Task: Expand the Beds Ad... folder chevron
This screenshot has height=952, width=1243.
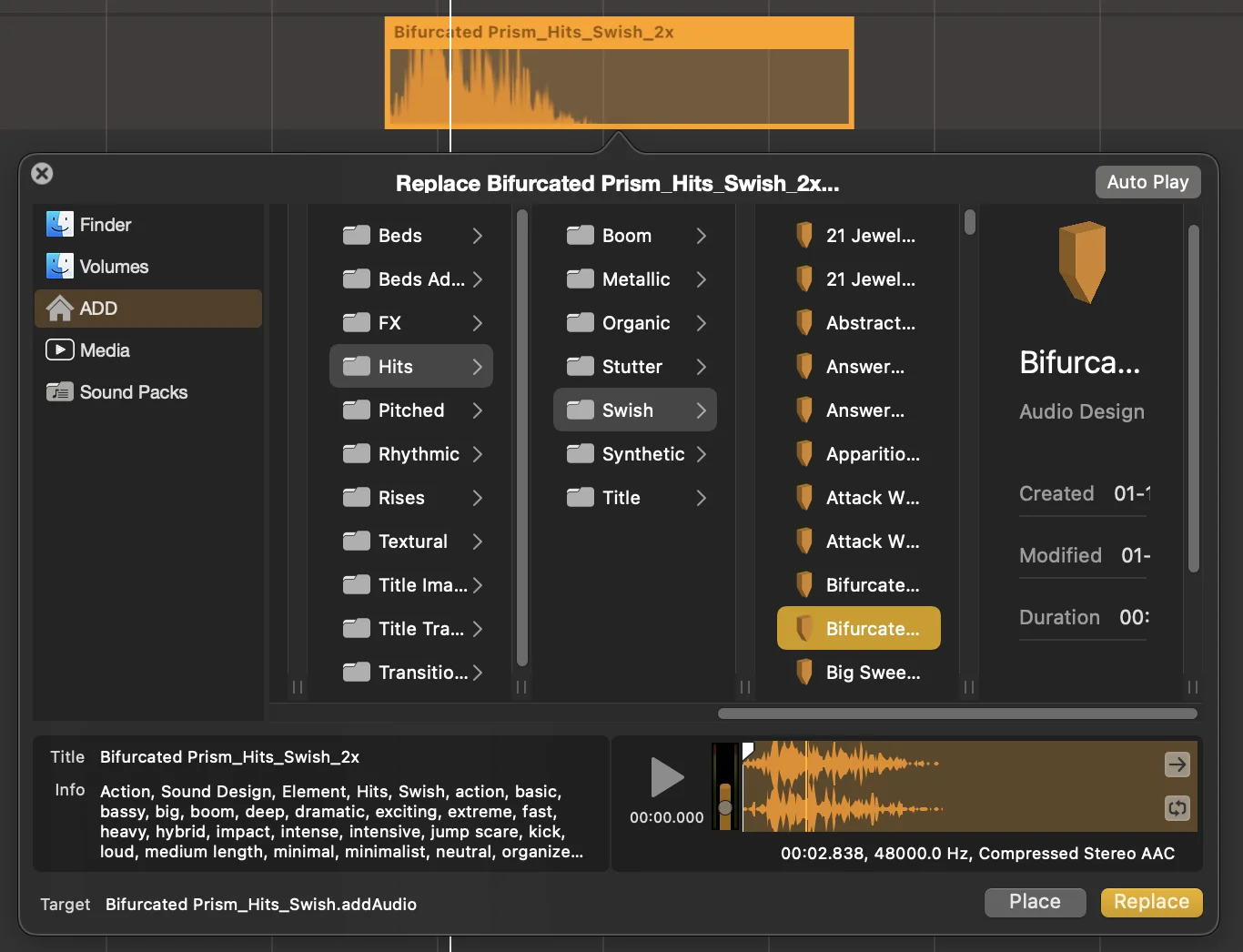Action: [478, 279]
